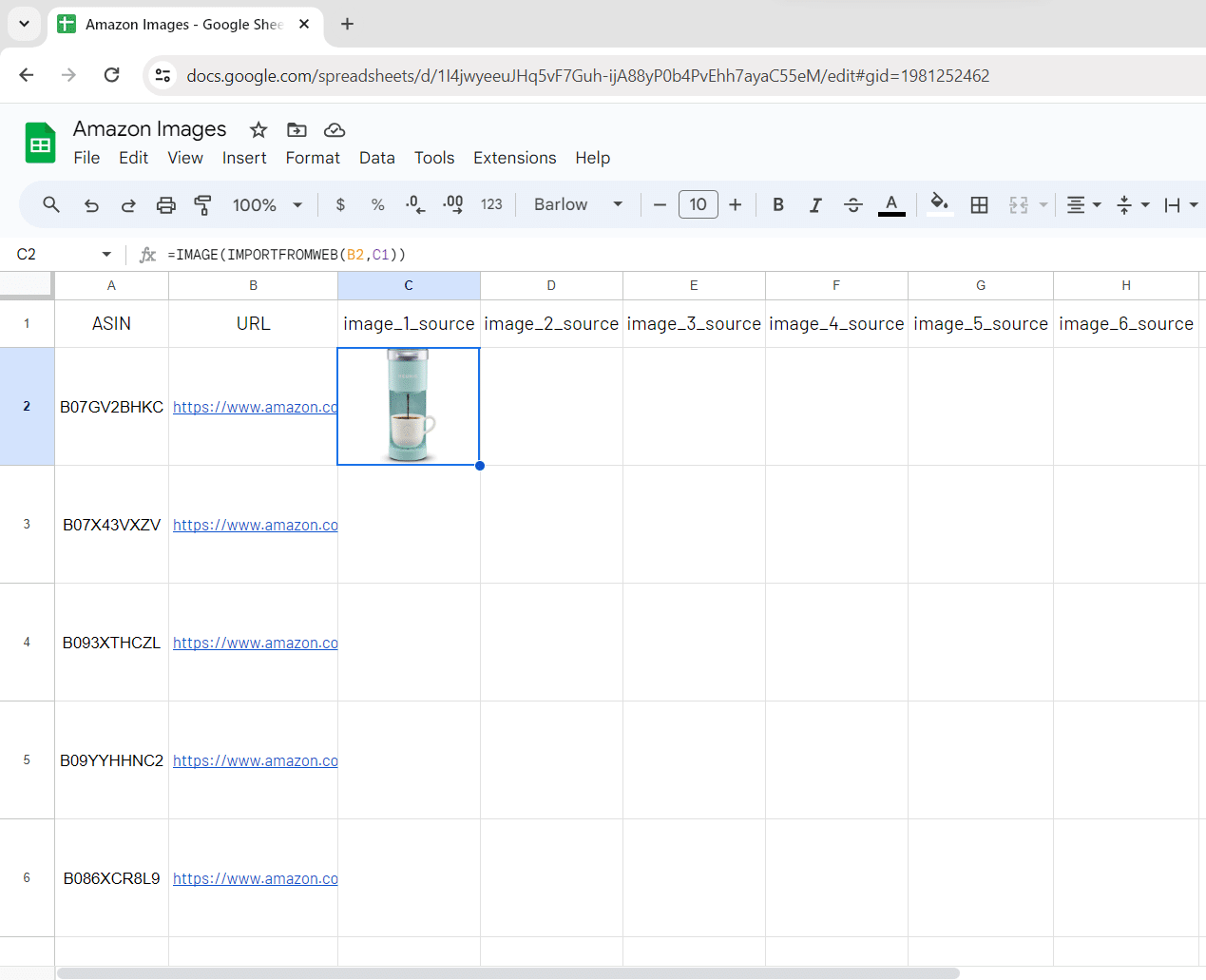Viewport: 1206px width, 980px height.
Task: Open the Extensions menu
Action: coord(514,158)
